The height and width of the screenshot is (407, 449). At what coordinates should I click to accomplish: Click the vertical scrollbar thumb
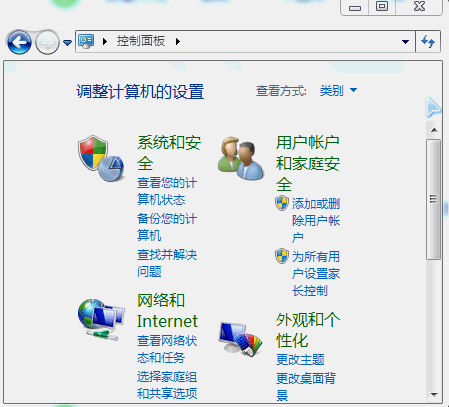click(433, 199)
